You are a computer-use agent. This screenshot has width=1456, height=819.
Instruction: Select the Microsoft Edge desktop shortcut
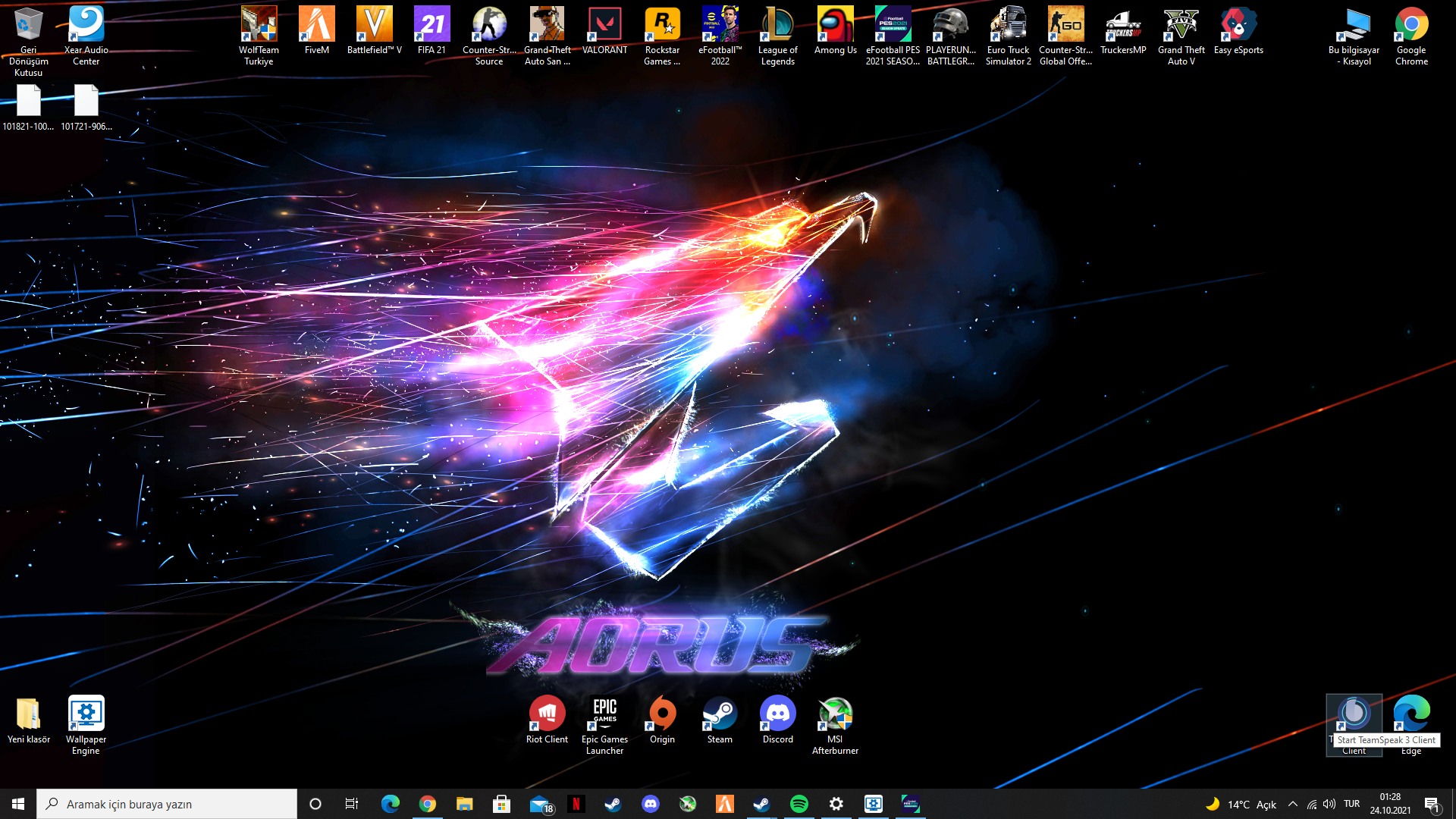coord(1411,725)
